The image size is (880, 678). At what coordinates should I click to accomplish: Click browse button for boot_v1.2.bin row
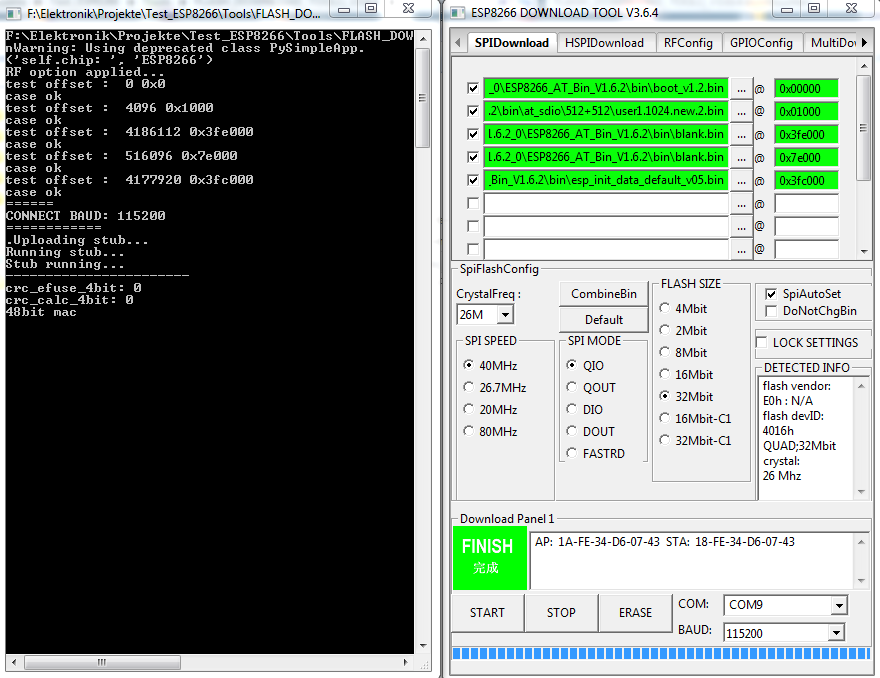point(741,89)
